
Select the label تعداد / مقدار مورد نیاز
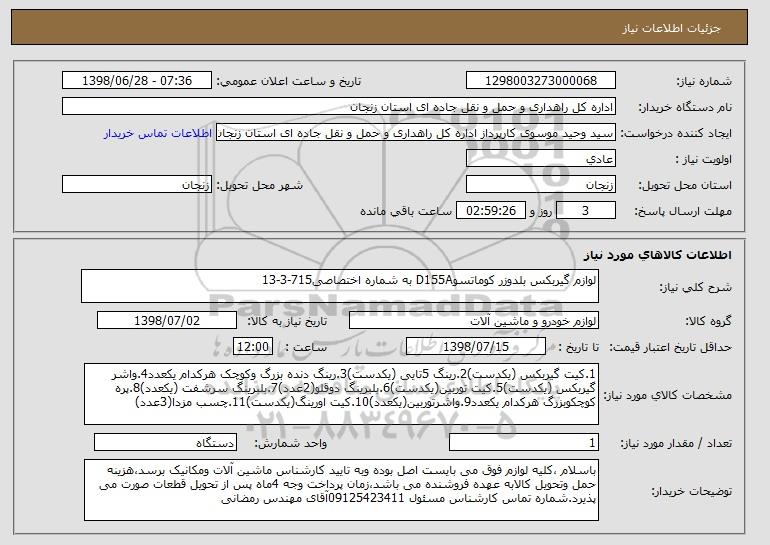point(676,443)
